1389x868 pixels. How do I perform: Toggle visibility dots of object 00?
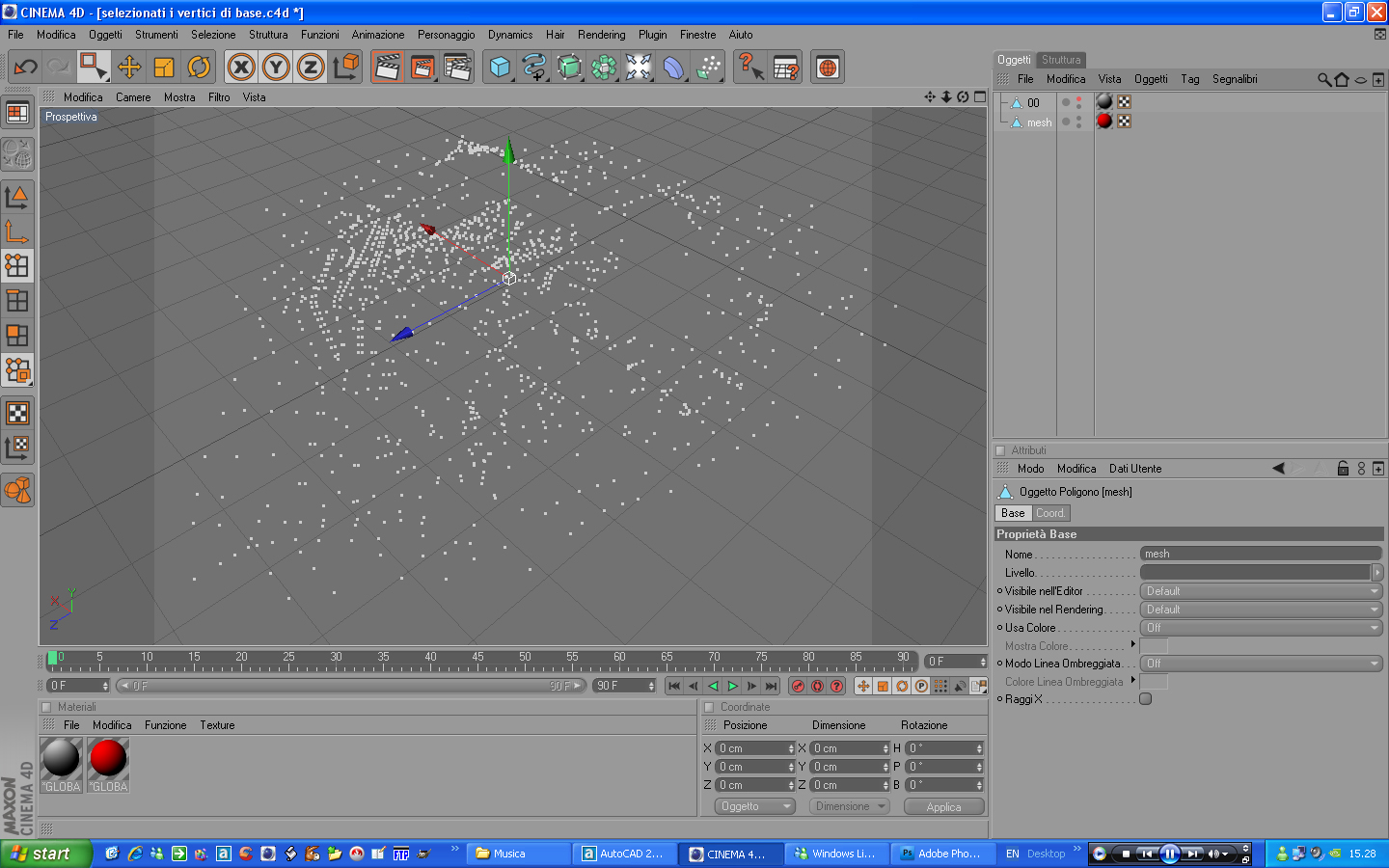click(x=1078, y=102)
